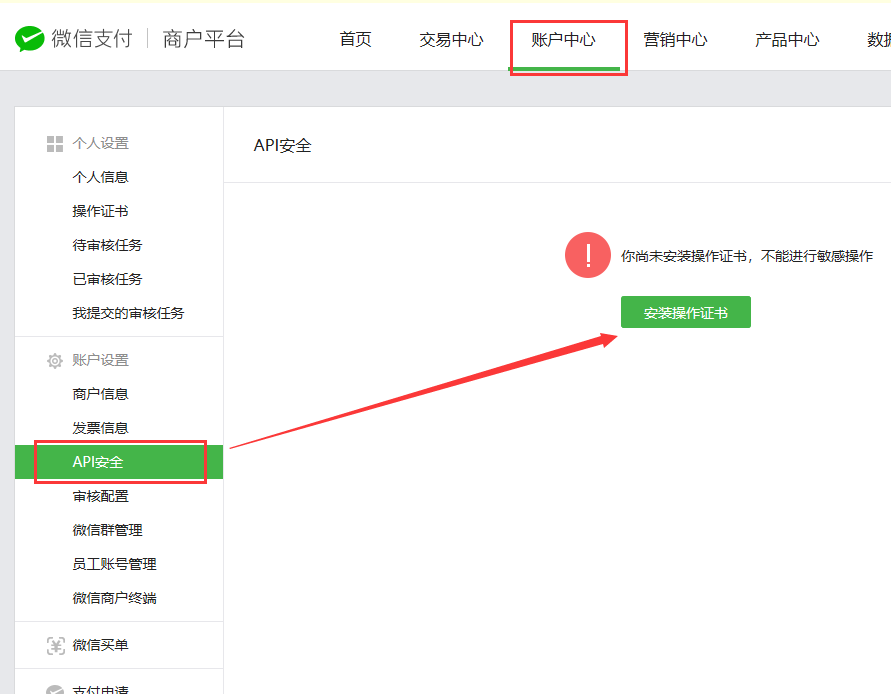The width and height of the screenshot is (891, 694).
Task: Open the 首页 tab
Action: pos(355,40)
